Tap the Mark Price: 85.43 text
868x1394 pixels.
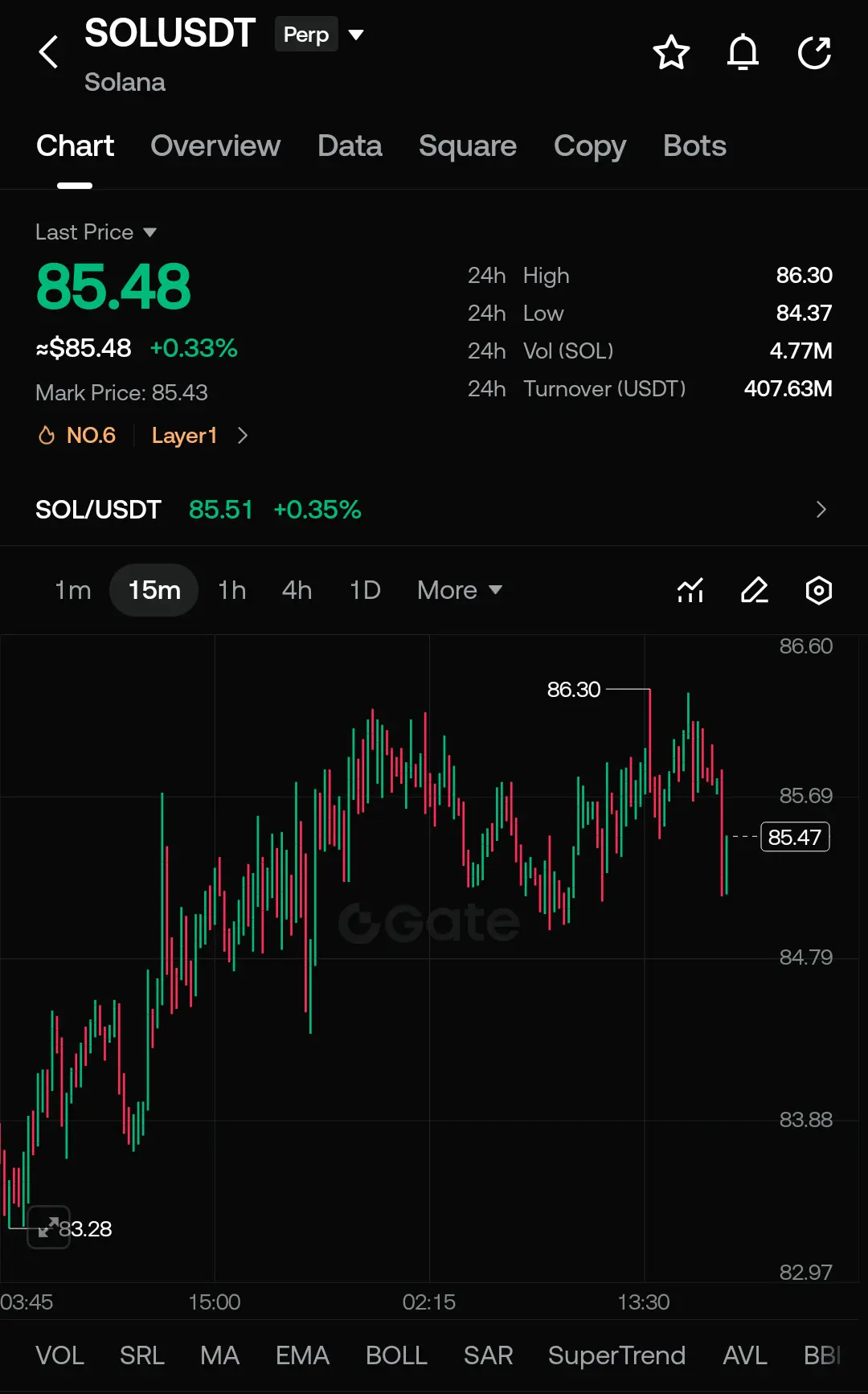point(121,393)
